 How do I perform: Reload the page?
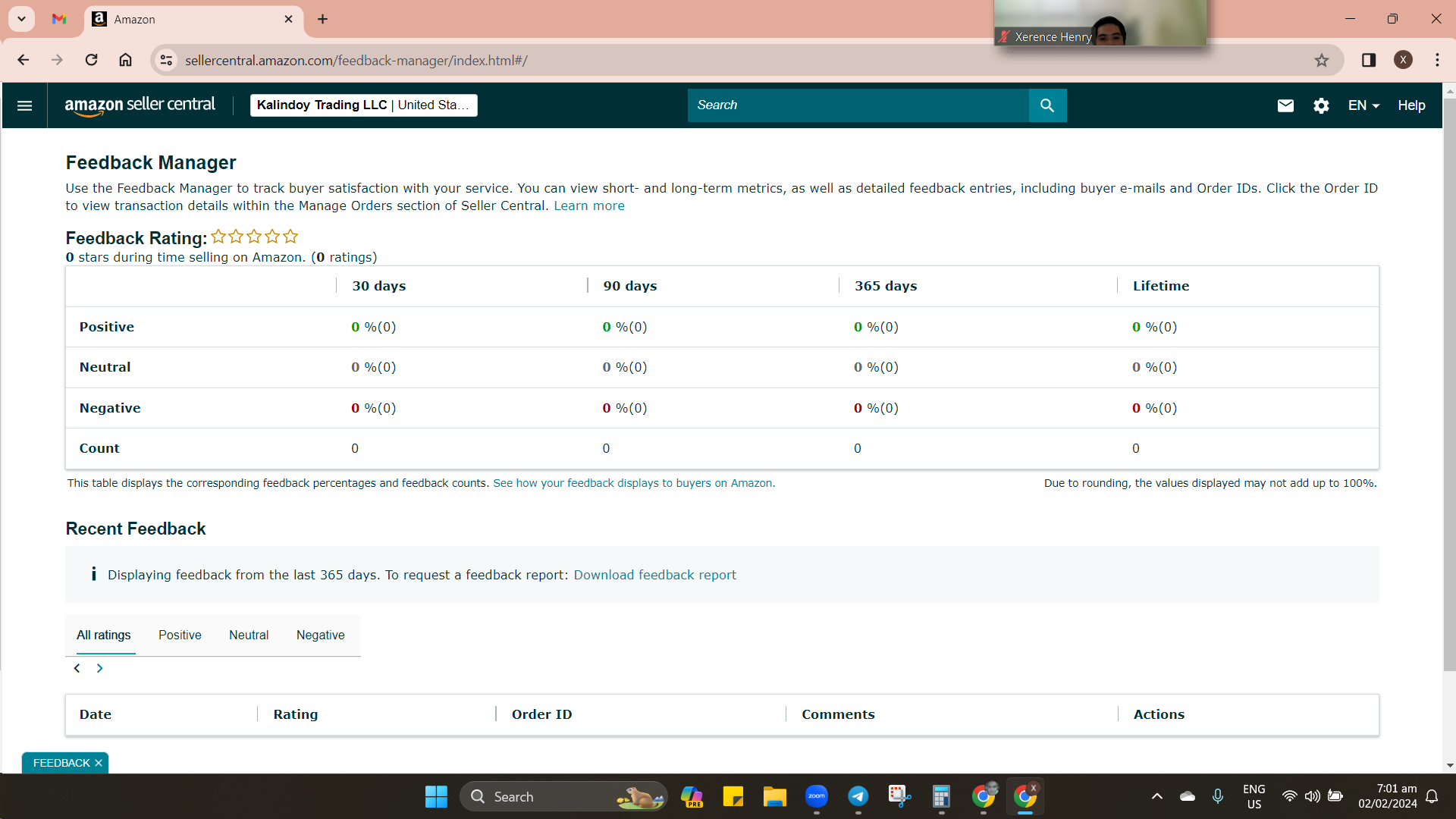click(x=91, y=60)
